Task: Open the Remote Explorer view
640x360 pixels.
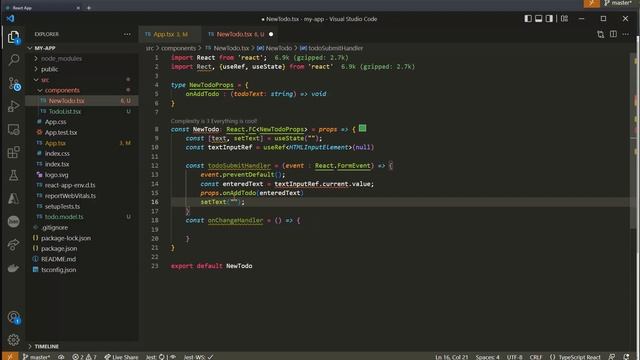Action: [13, 129]
